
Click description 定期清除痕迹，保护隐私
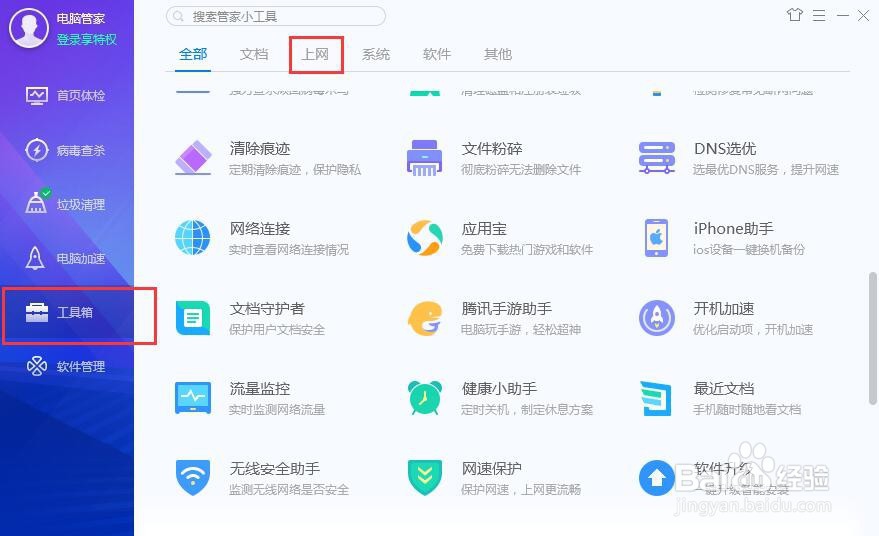295,169
